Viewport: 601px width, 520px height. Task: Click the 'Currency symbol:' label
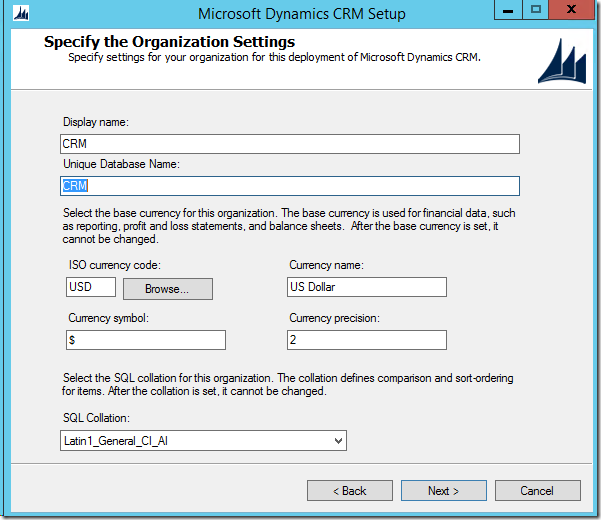pyautogui.click(x=108, y=318)
